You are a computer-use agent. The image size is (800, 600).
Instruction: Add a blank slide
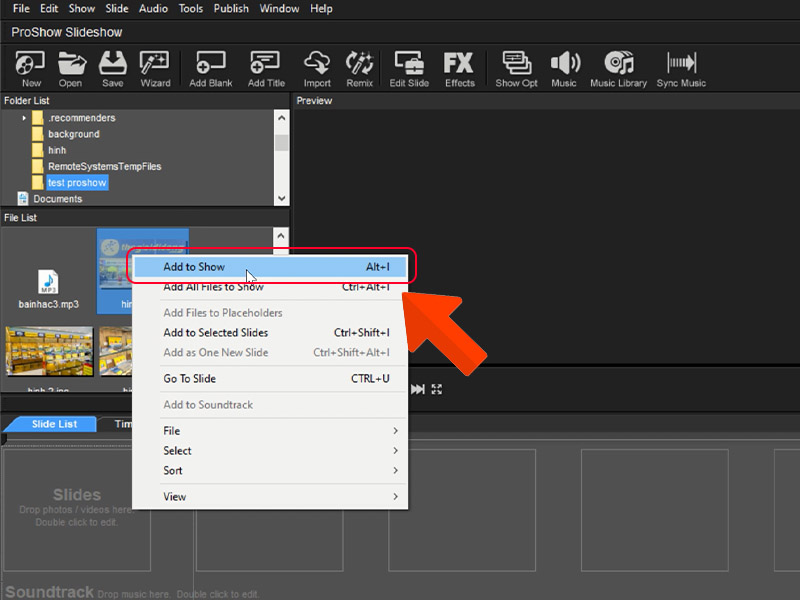pos(209,68)
